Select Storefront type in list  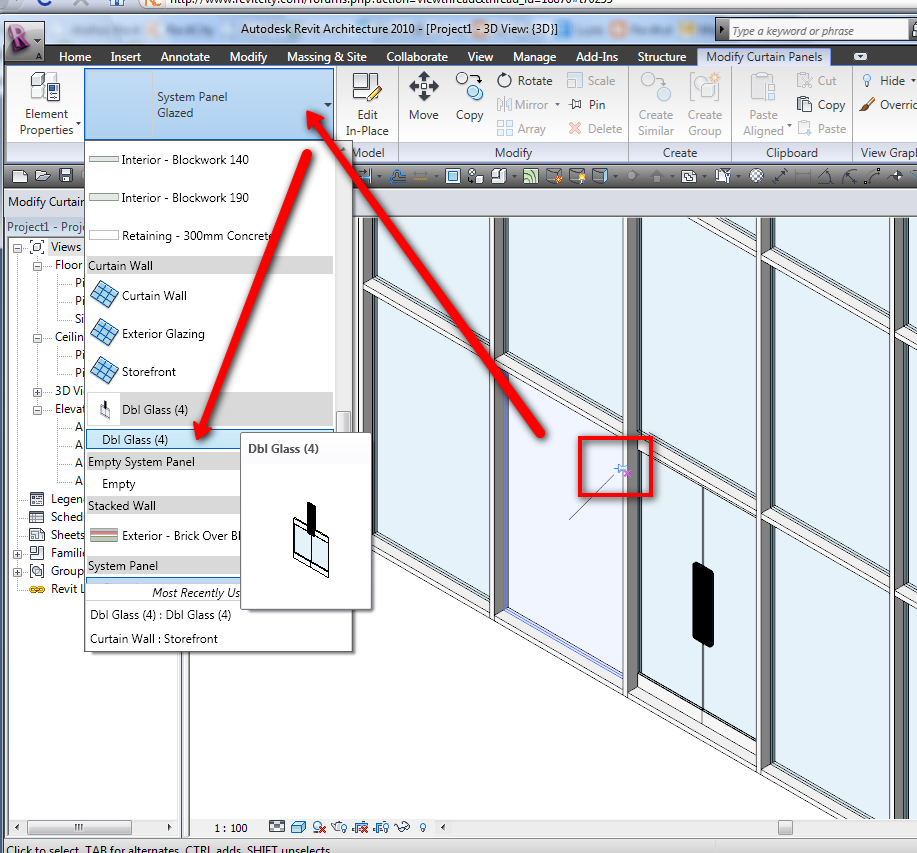click(x=210, y=371)
